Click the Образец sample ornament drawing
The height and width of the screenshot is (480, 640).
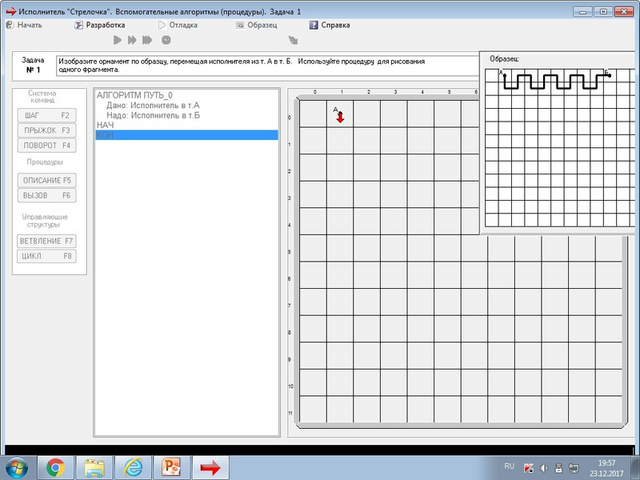point(557,81)
